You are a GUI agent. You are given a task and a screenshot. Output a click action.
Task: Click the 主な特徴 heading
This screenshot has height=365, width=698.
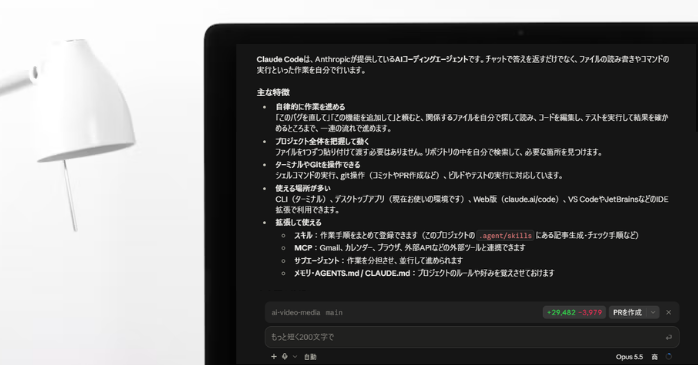(x=273, y=92)
